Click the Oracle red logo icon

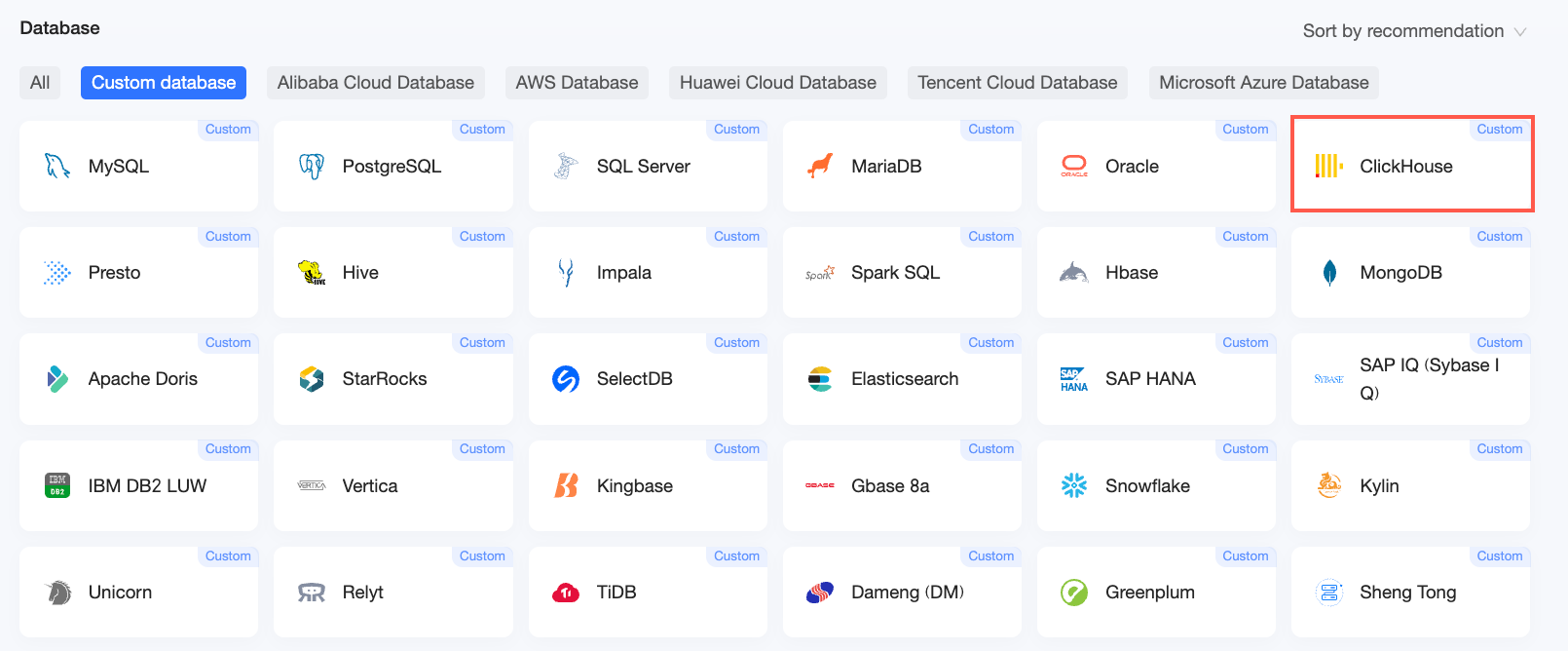(1074, 166)
